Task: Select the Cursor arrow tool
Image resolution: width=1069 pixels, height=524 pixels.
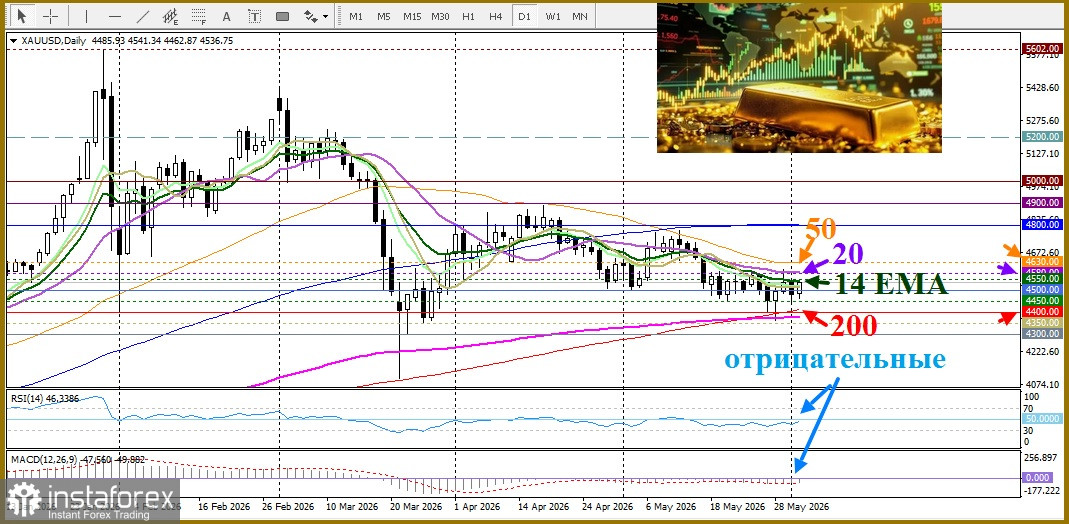Action: [22, 16]
